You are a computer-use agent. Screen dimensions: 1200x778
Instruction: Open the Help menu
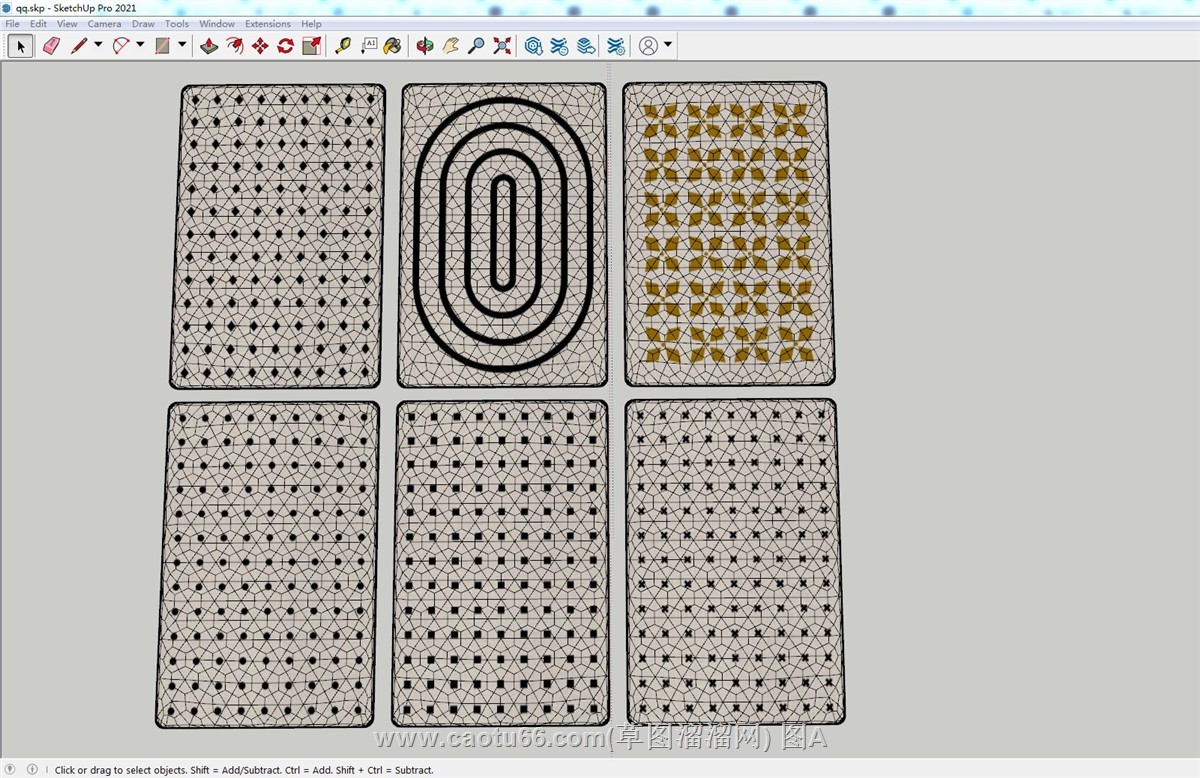(x=311, y=24)
